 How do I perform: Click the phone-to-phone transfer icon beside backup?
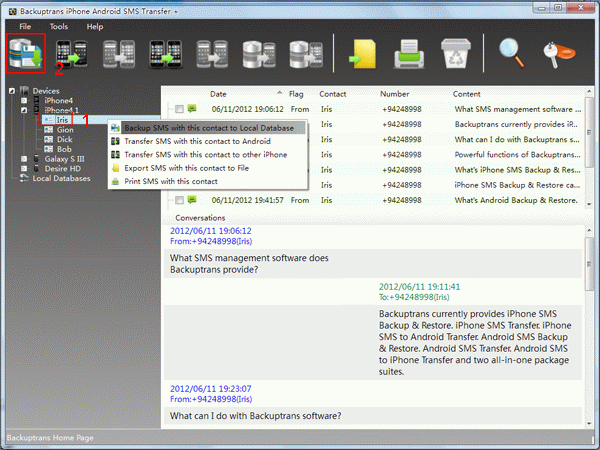coord(73,54)
